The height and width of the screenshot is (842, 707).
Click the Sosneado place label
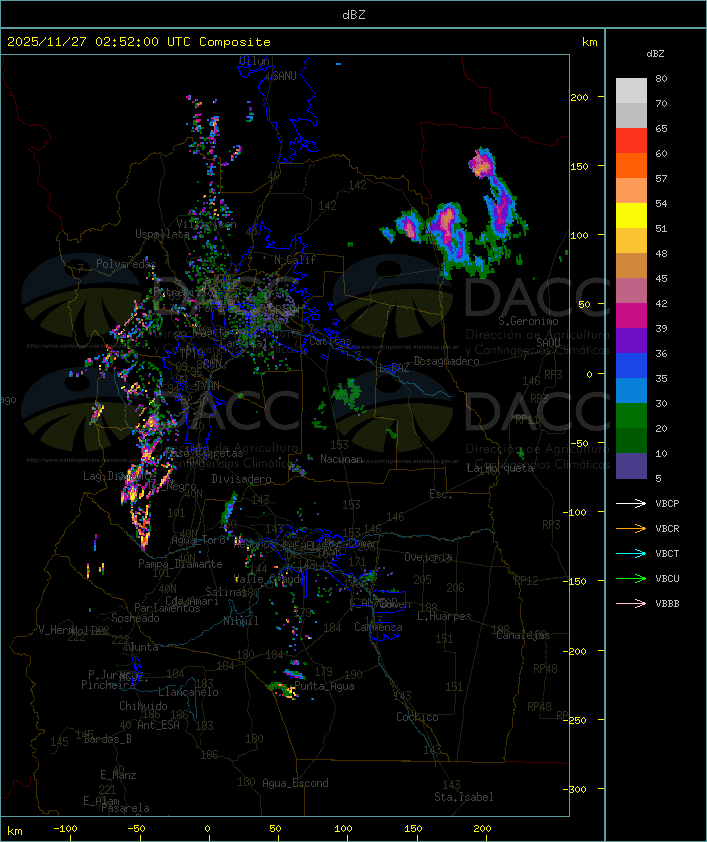(x=135, y=618)
